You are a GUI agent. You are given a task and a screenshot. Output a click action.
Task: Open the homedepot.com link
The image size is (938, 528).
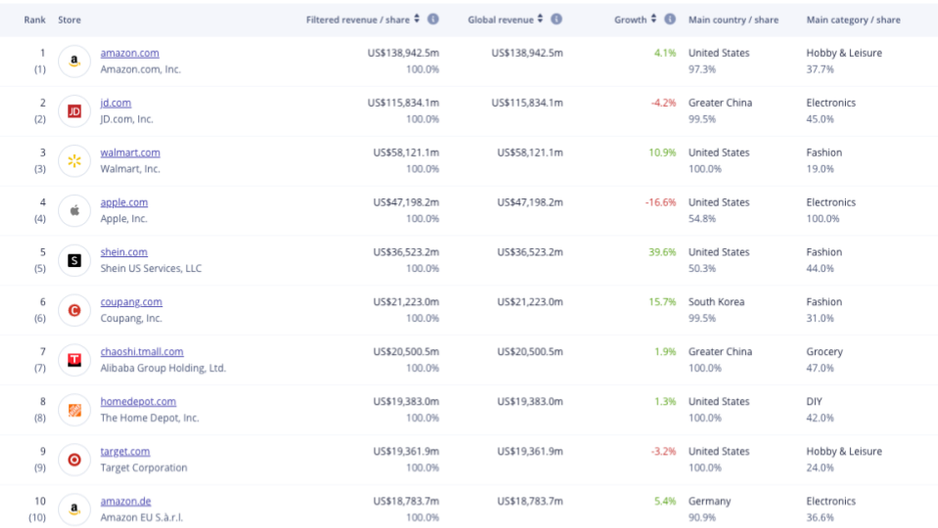coord(138,402)
